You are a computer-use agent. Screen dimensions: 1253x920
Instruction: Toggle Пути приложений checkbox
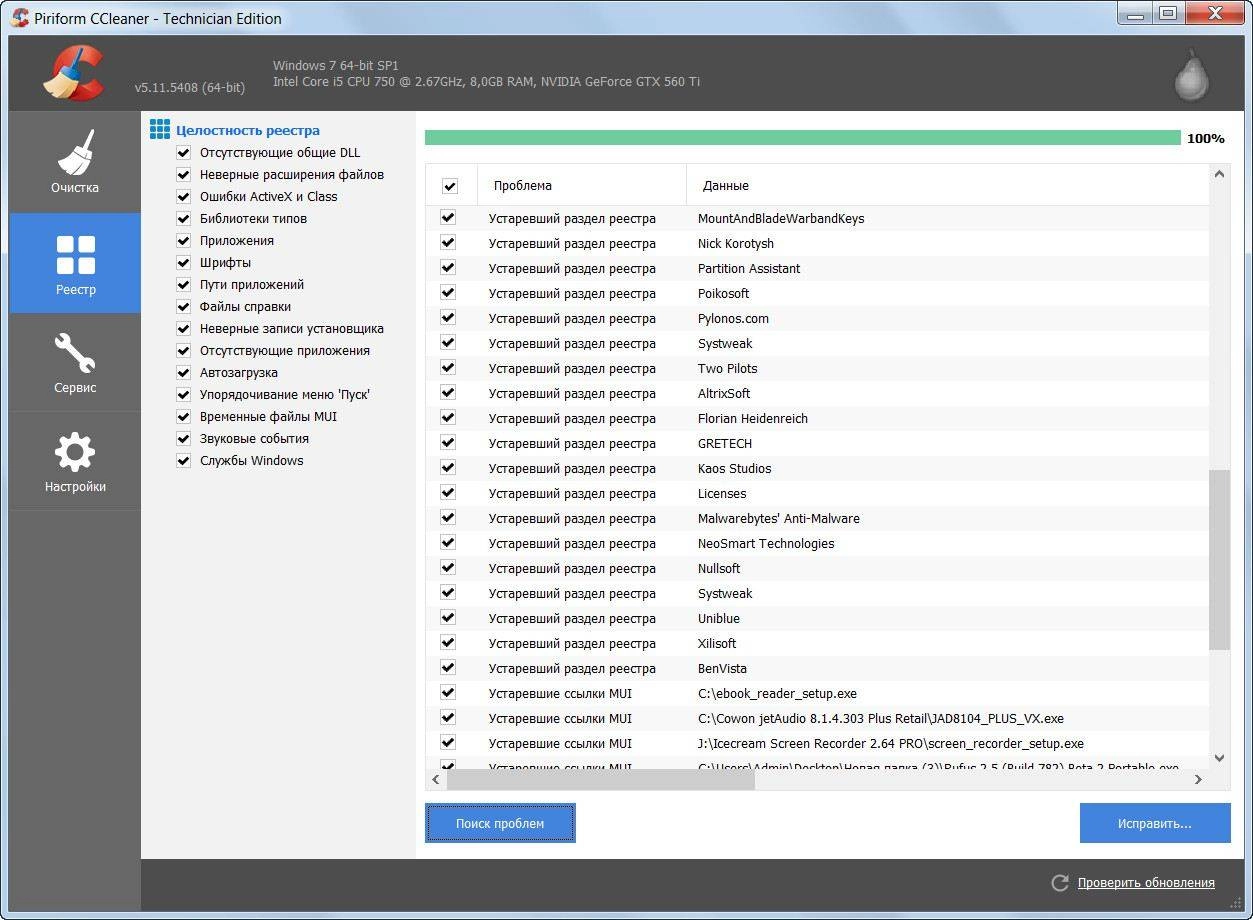tap(183, 285)
